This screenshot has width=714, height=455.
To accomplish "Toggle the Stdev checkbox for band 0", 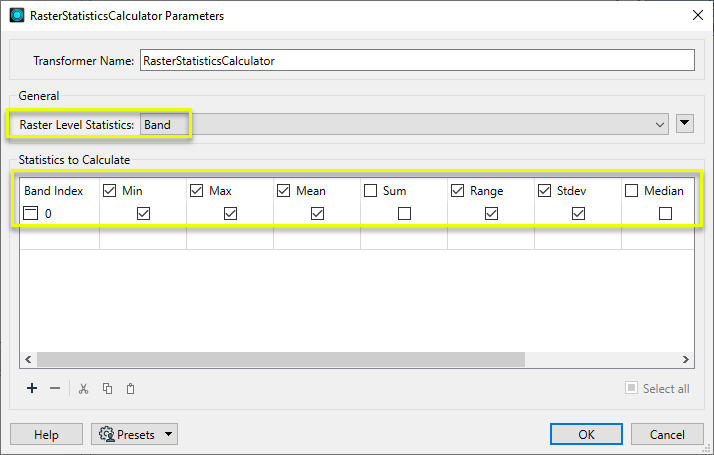I will tap(578, 213).
